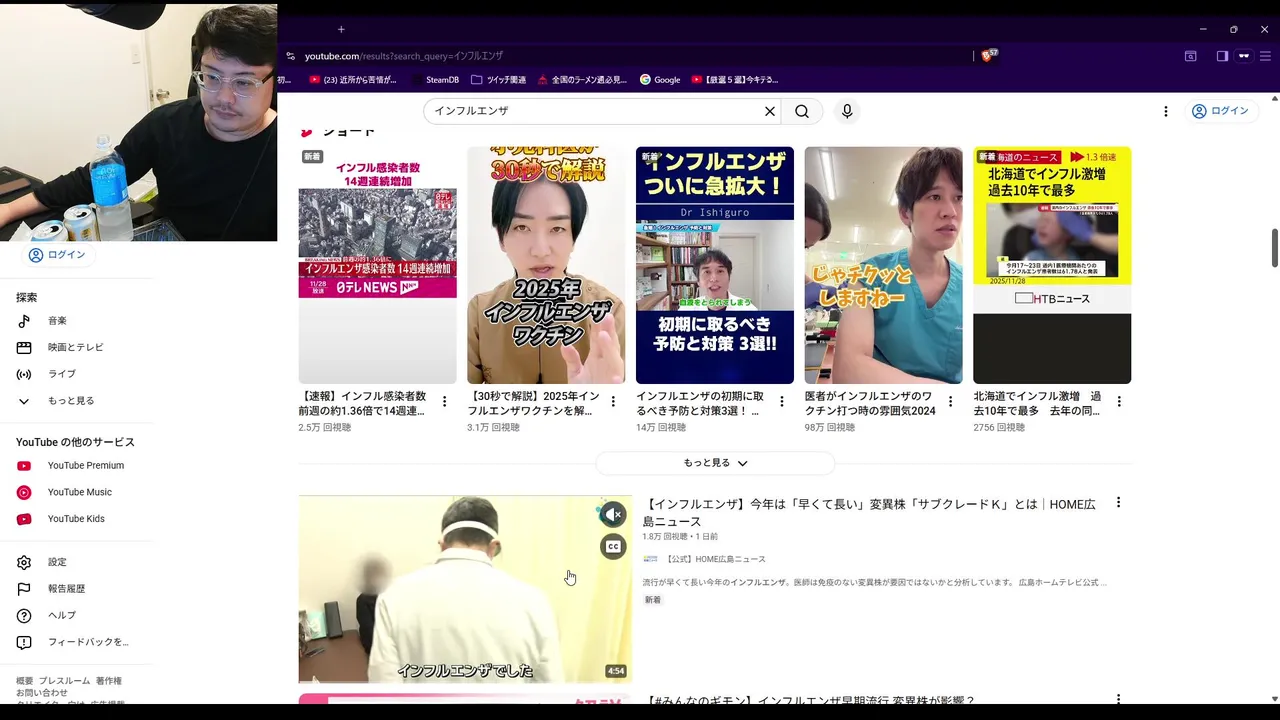
Task: Click the page vertical scrollbar thumb
Action: [1274, 248]
